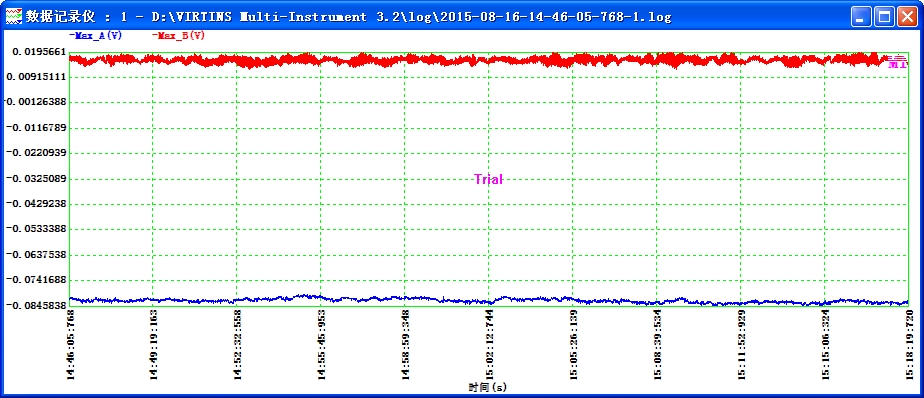This screenshot has width=924, height=398.
Task: Click the -0.0845838 bottom y-axis value
Action: (x=37, y=305)
